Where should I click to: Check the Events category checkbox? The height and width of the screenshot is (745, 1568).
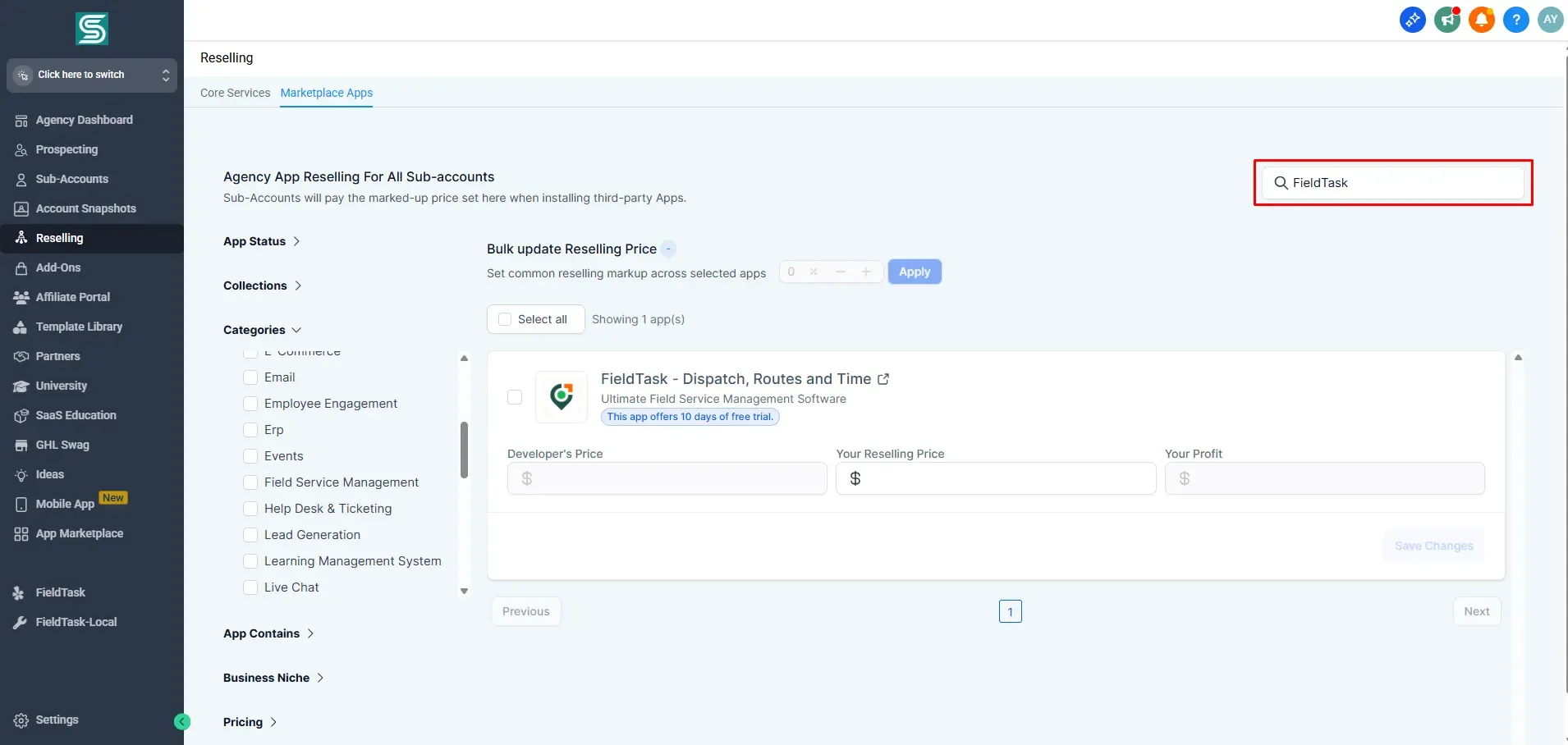(250, 456)
